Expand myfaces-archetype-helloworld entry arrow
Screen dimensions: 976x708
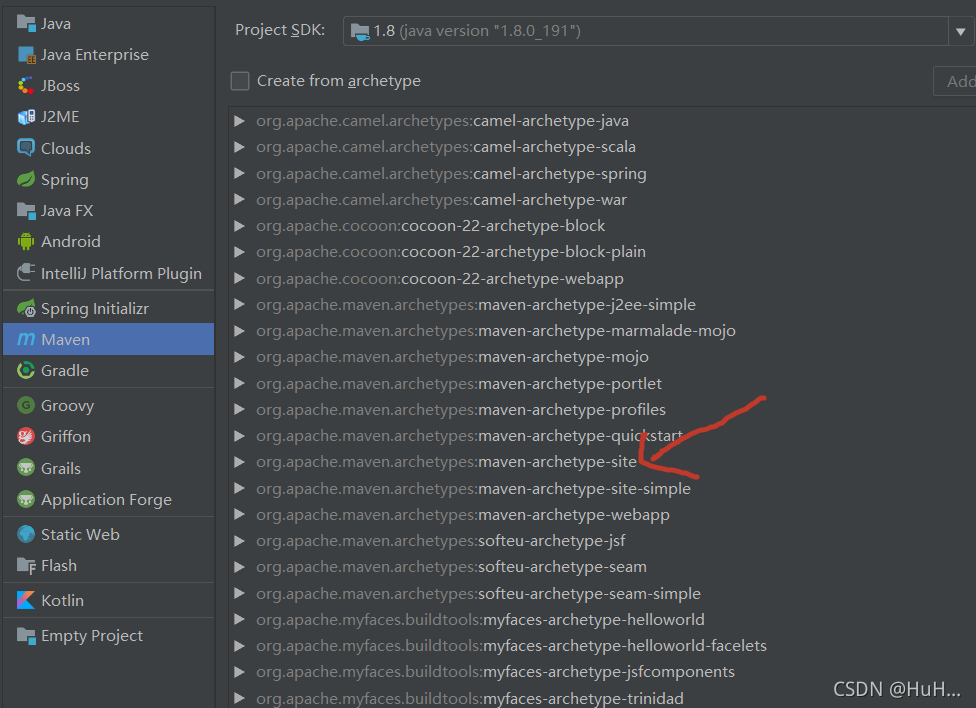[239, 620]
